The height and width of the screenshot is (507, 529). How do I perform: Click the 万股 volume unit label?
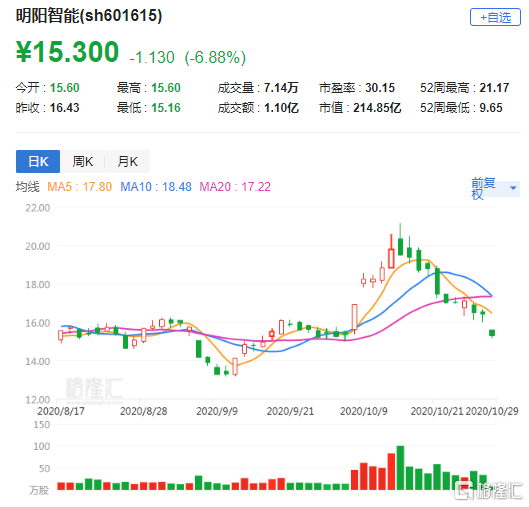point(39,490)
